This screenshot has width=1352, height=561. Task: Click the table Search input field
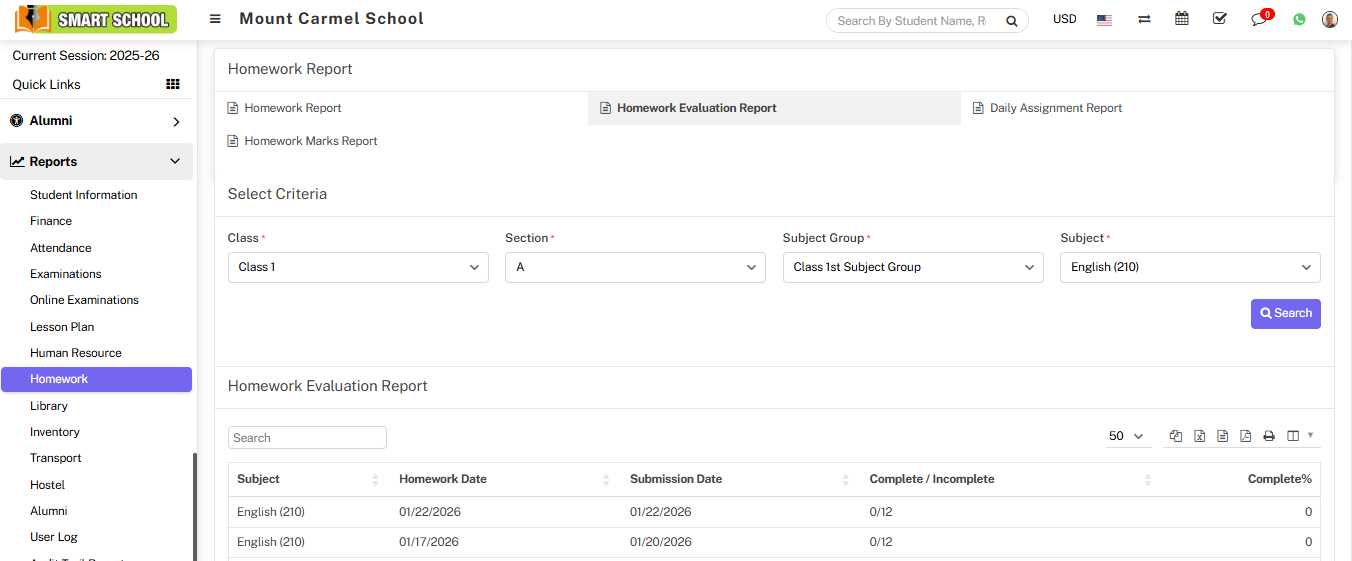[x=307, y=438]
